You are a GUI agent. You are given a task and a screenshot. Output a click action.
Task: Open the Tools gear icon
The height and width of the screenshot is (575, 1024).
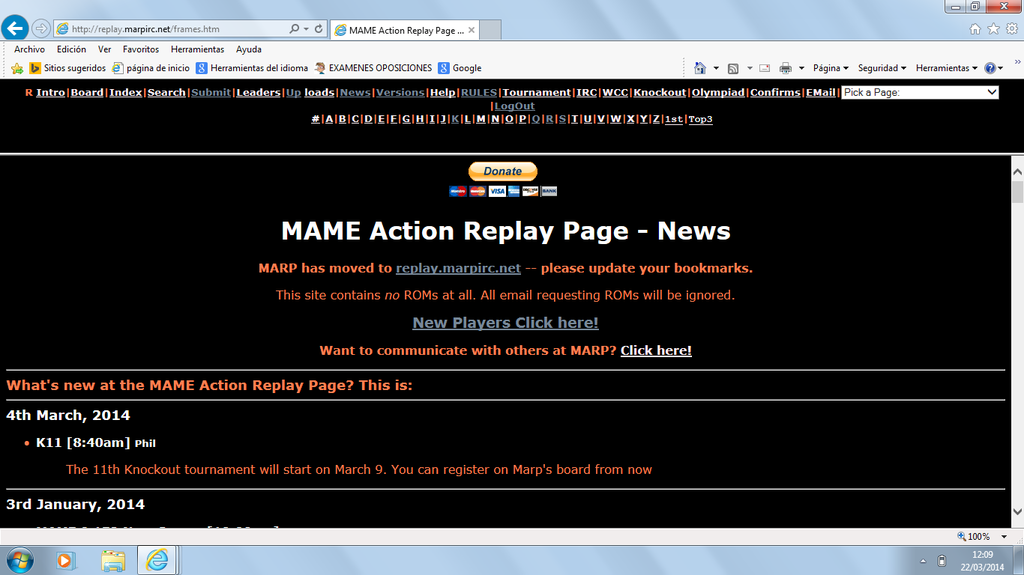pos(1012,29)
